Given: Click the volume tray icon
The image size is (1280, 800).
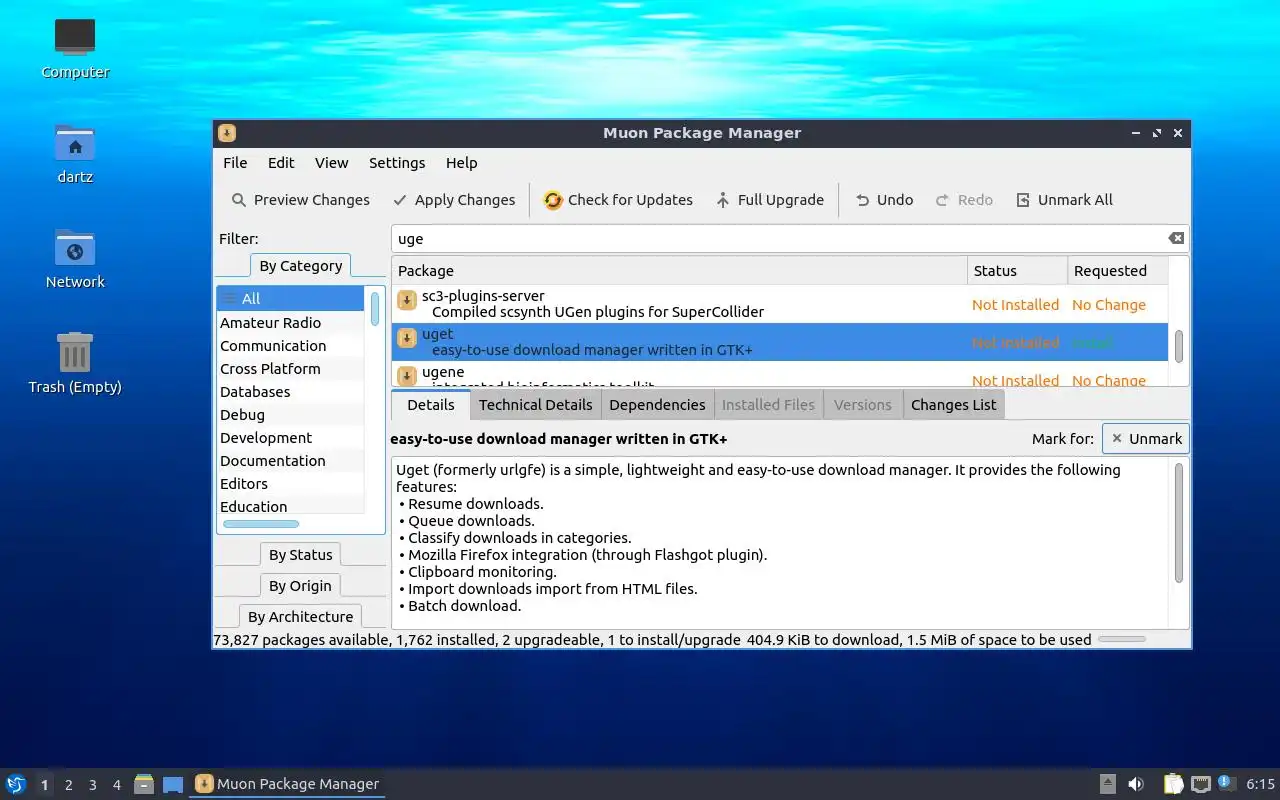Looking at the screenshot, I should pyautogui.click(x=1136, y=784).
